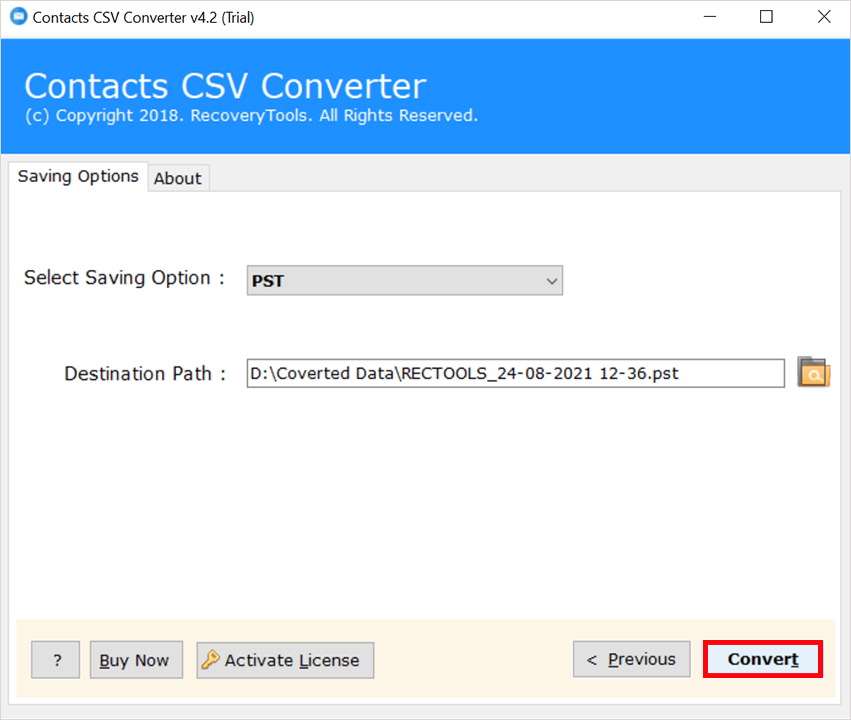Select the Saving Options tab
Viewport: 851px width, 720px height.
click(x=78, y=176)
